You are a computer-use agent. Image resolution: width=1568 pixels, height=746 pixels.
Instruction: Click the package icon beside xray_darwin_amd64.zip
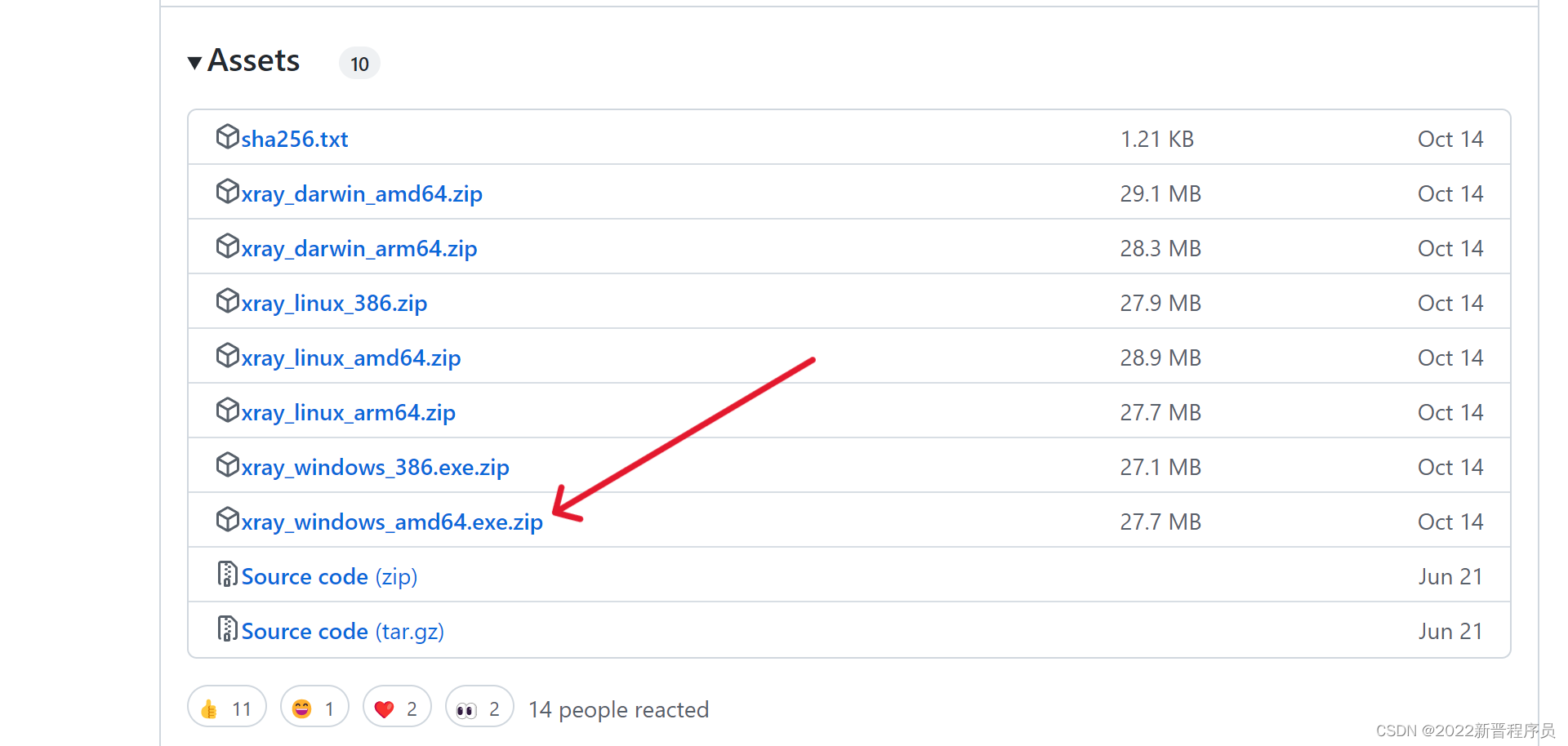pyautogui.click(x=228, y=191)
